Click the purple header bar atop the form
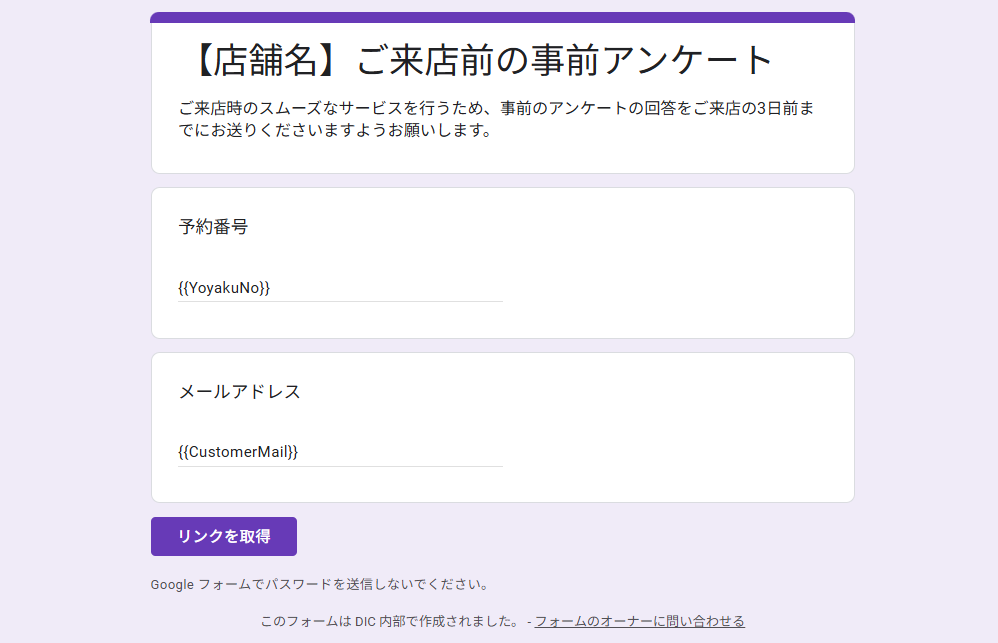The image size is (998, 643). pyautogui.click(x=502, y=17)
